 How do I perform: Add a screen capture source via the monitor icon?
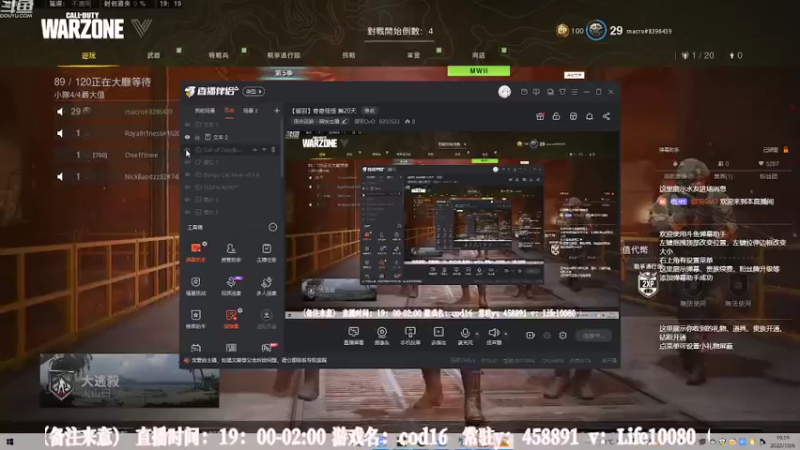tap(354, 335)
